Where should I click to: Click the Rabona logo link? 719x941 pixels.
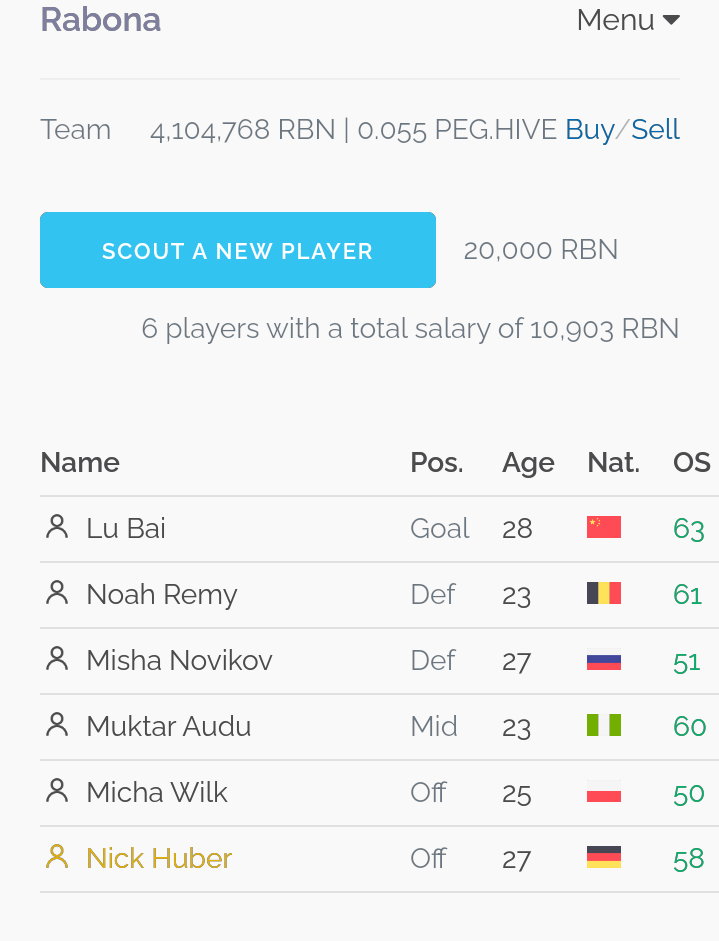point(101,19)
